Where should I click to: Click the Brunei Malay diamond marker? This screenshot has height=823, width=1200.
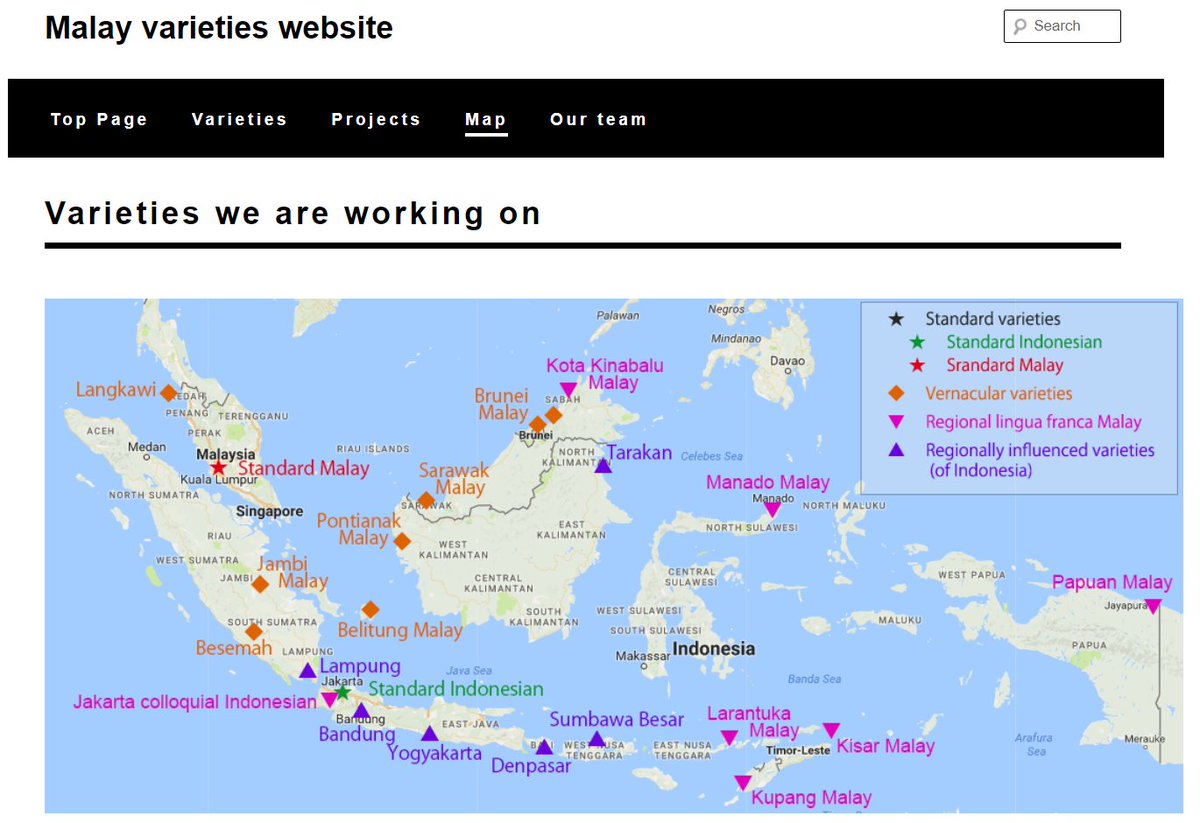pyautogui.click(x=536, y=426)
